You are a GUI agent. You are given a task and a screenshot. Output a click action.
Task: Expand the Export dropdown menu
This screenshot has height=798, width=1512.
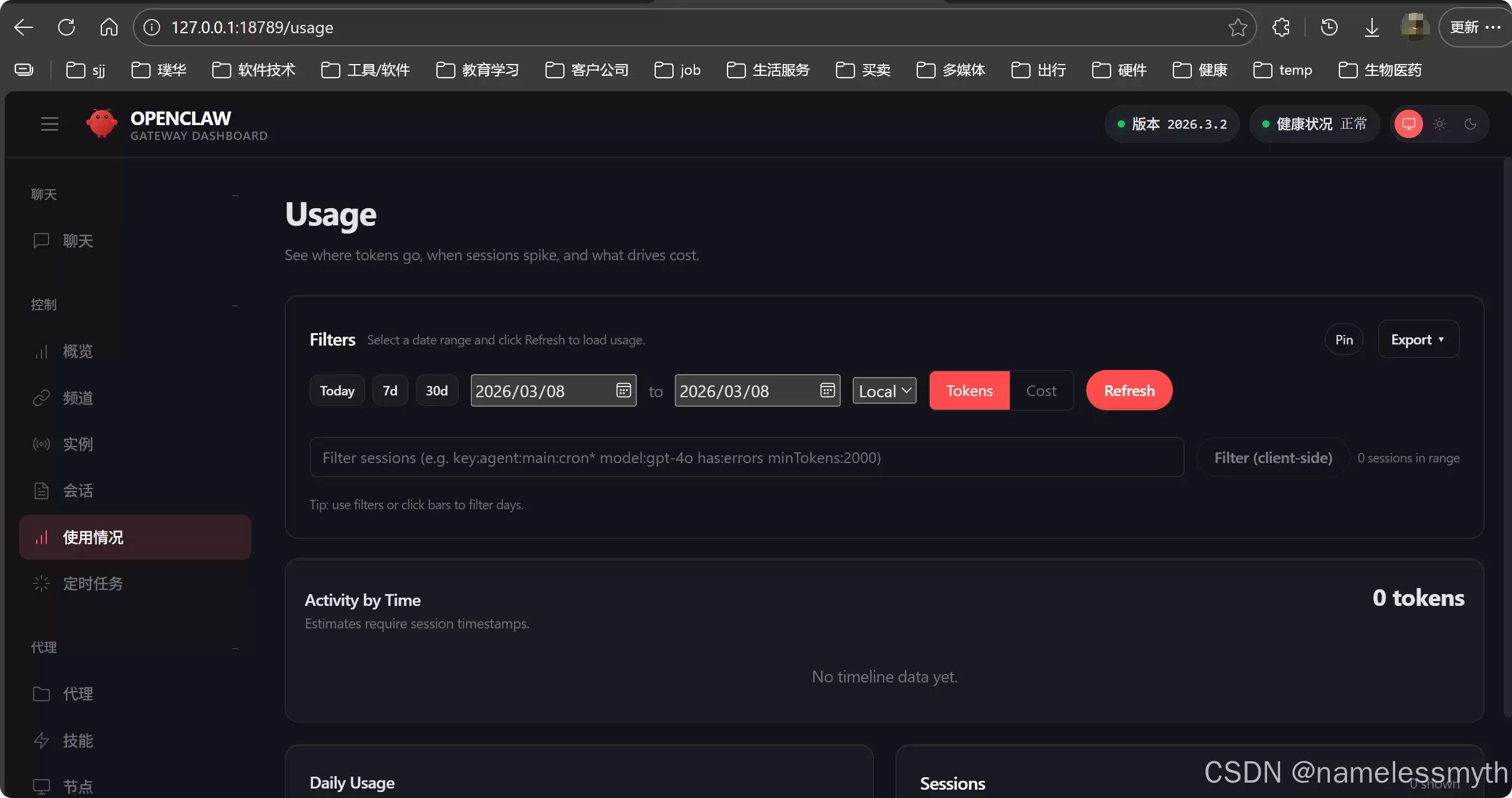click(1418, 340)
